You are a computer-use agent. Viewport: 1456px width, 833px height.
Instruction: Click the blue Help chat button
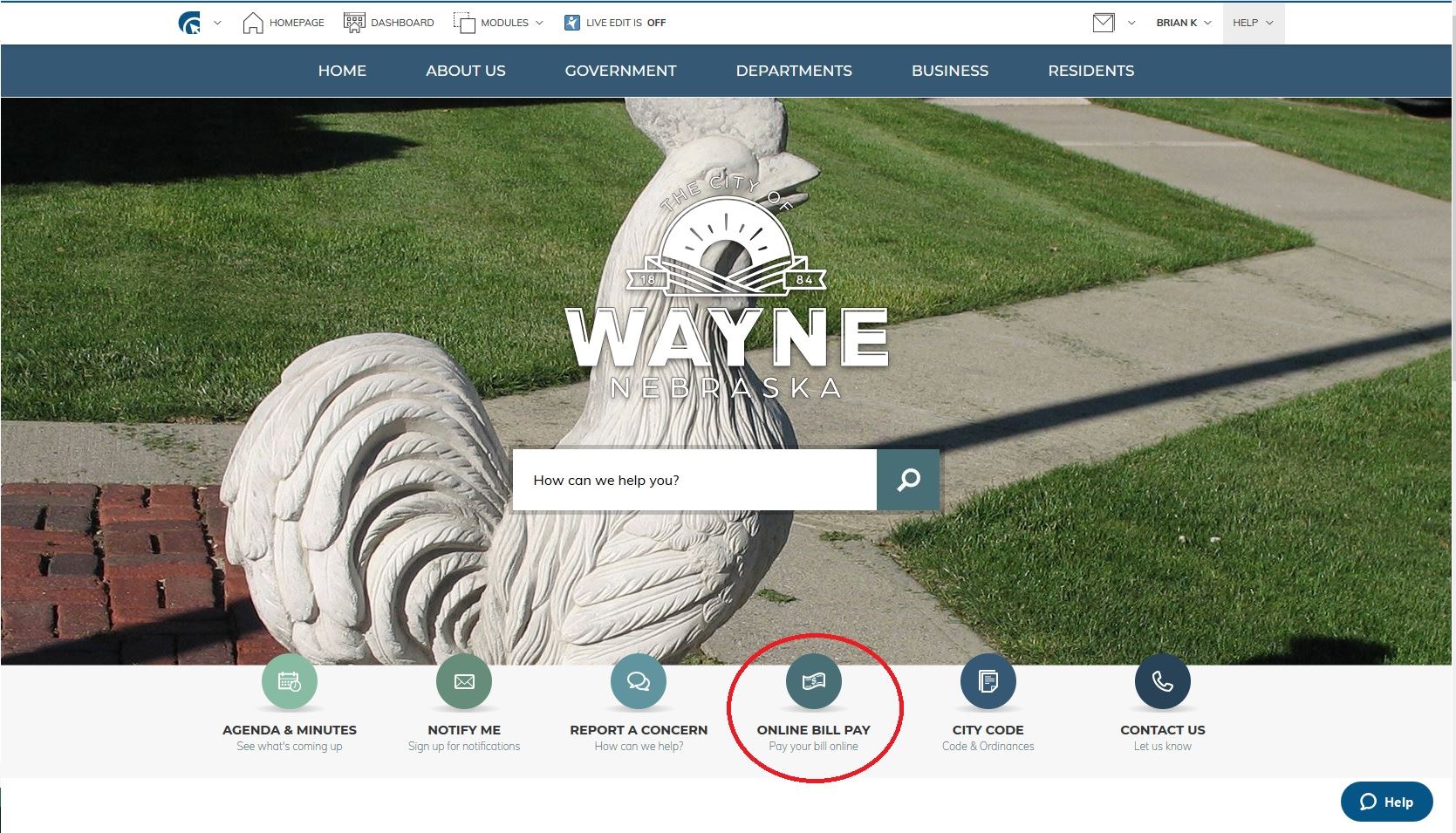tap(1386, 802)
